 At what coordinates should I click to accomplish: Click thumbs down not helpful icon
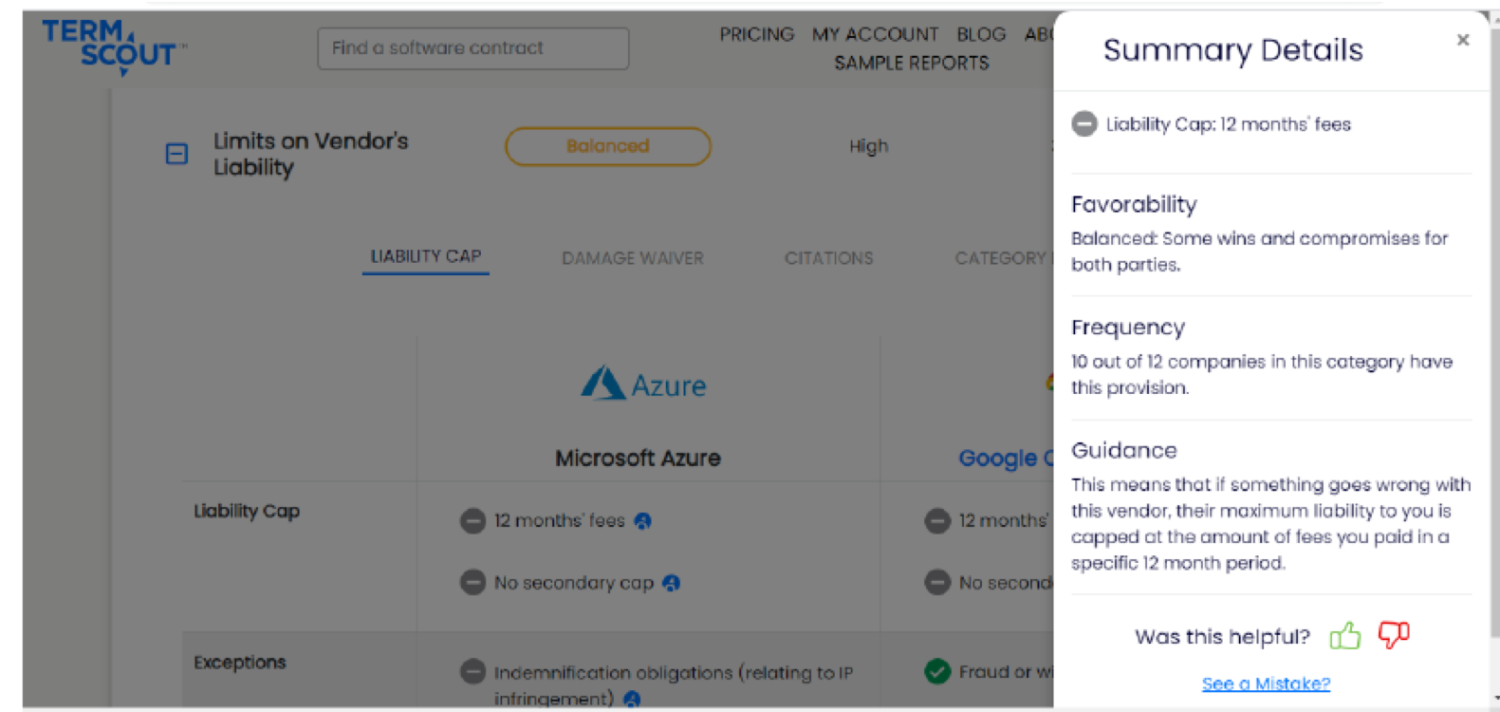[x=1393, y=635]
